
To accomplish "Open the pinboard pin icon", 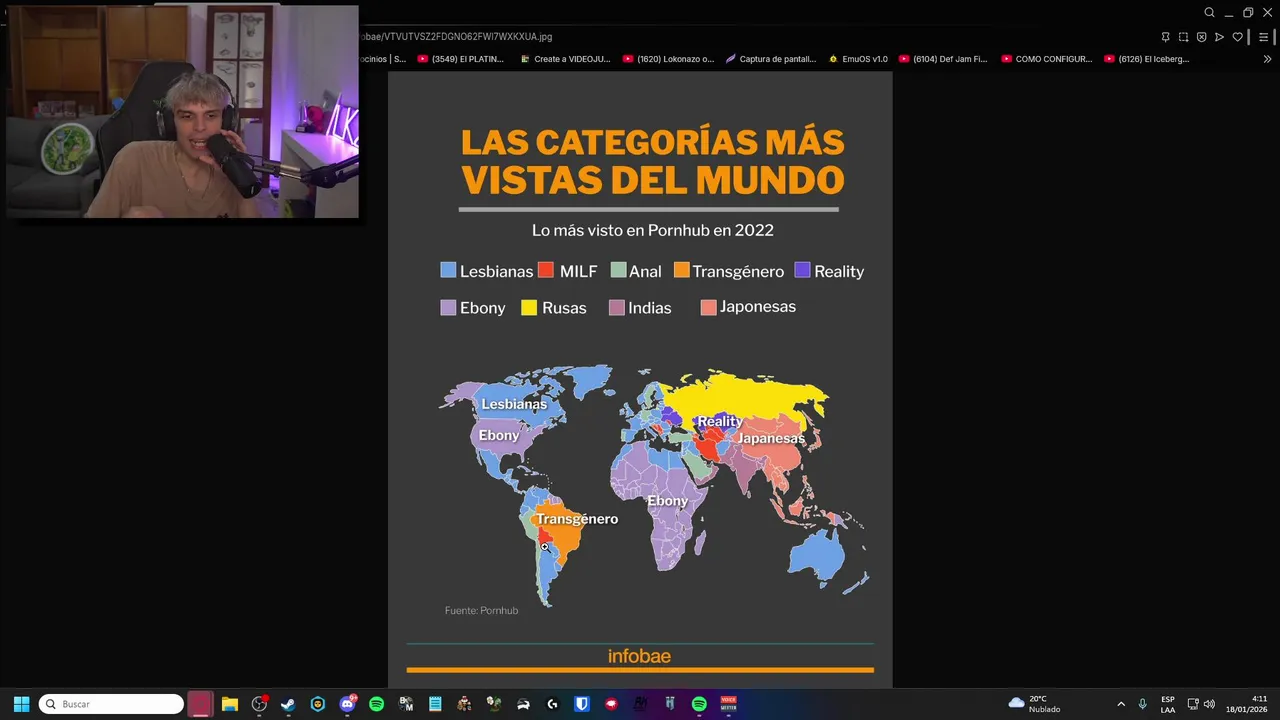I will [1165, 37].
